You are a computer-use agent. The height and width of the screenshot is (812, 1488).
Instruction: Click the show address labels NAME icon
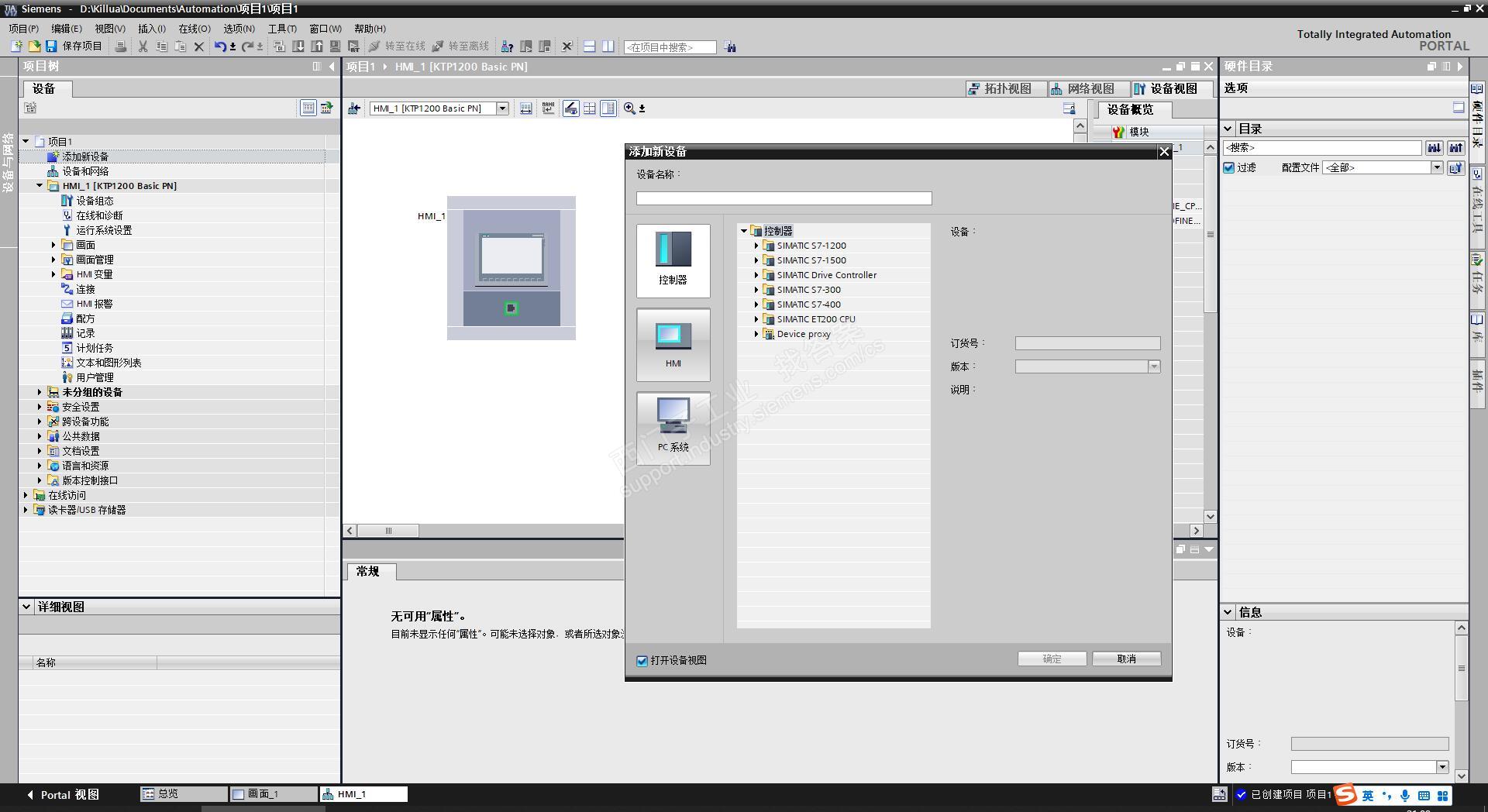(548, 108)
